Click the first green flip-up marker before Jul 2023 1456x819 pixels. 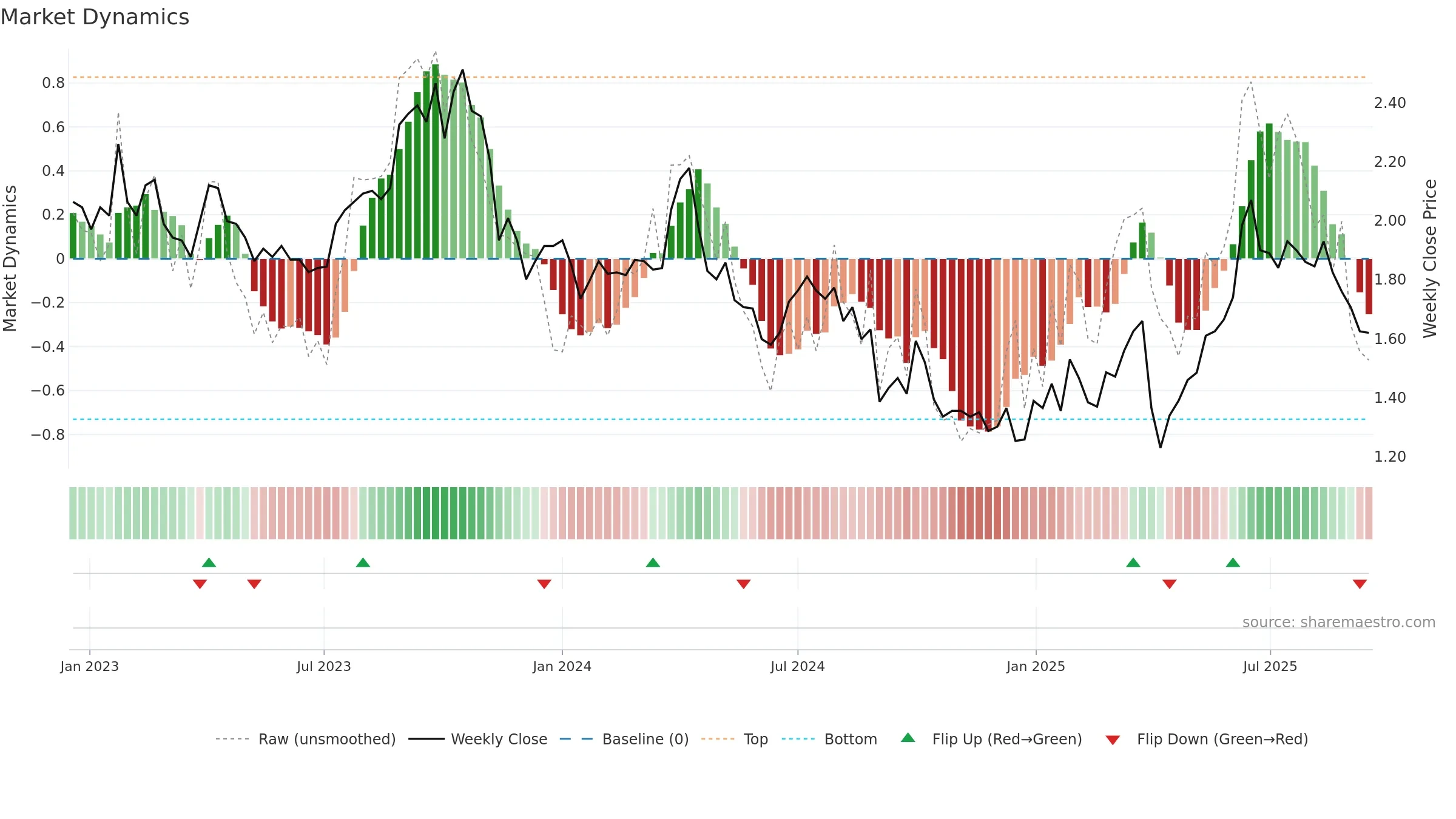click(x=209, y=562)
